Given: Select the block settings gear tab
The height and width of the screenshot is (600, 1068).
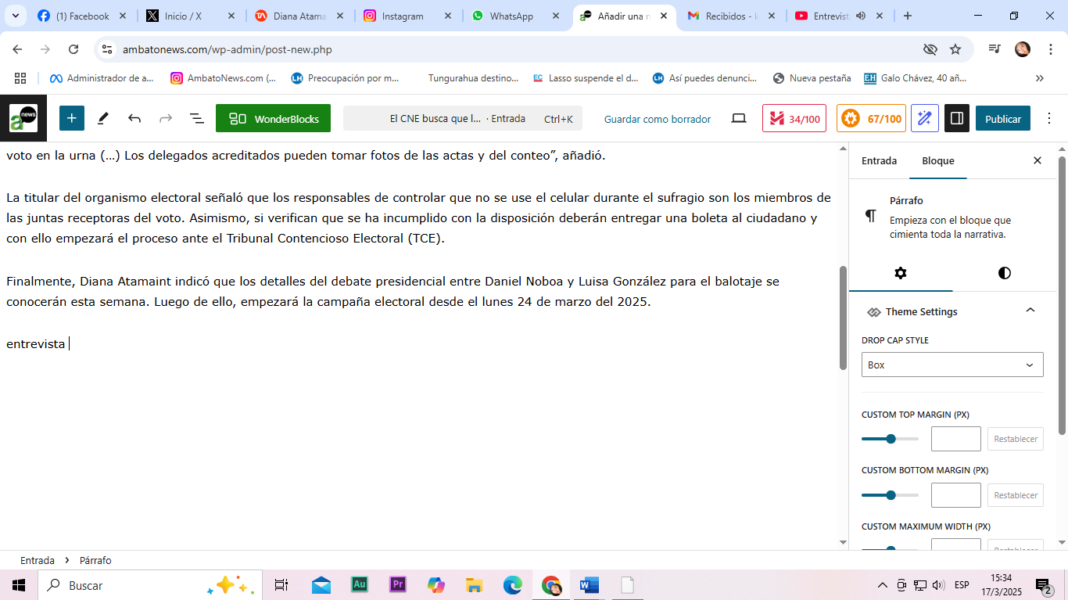Looking at the screenshot, I should point(900,273).
